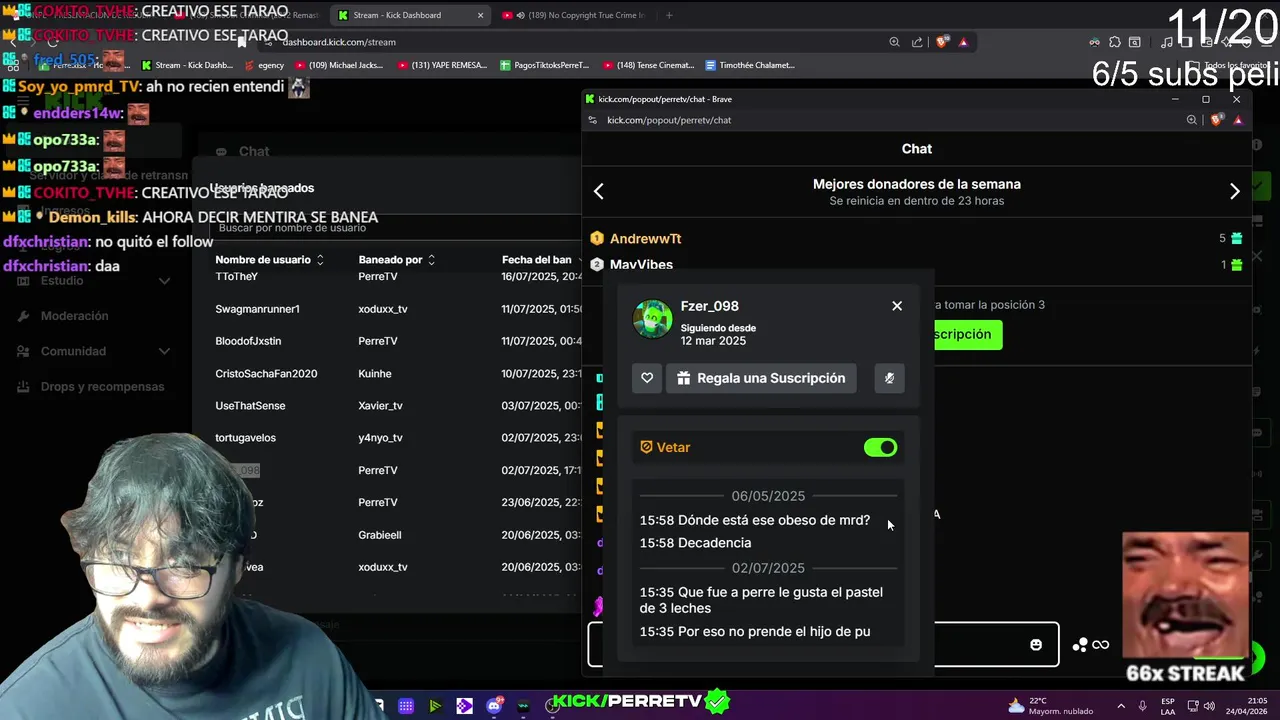
Task: Select banned user tortugavelos row
Action: pyautogui.click(x=396, y=438)
